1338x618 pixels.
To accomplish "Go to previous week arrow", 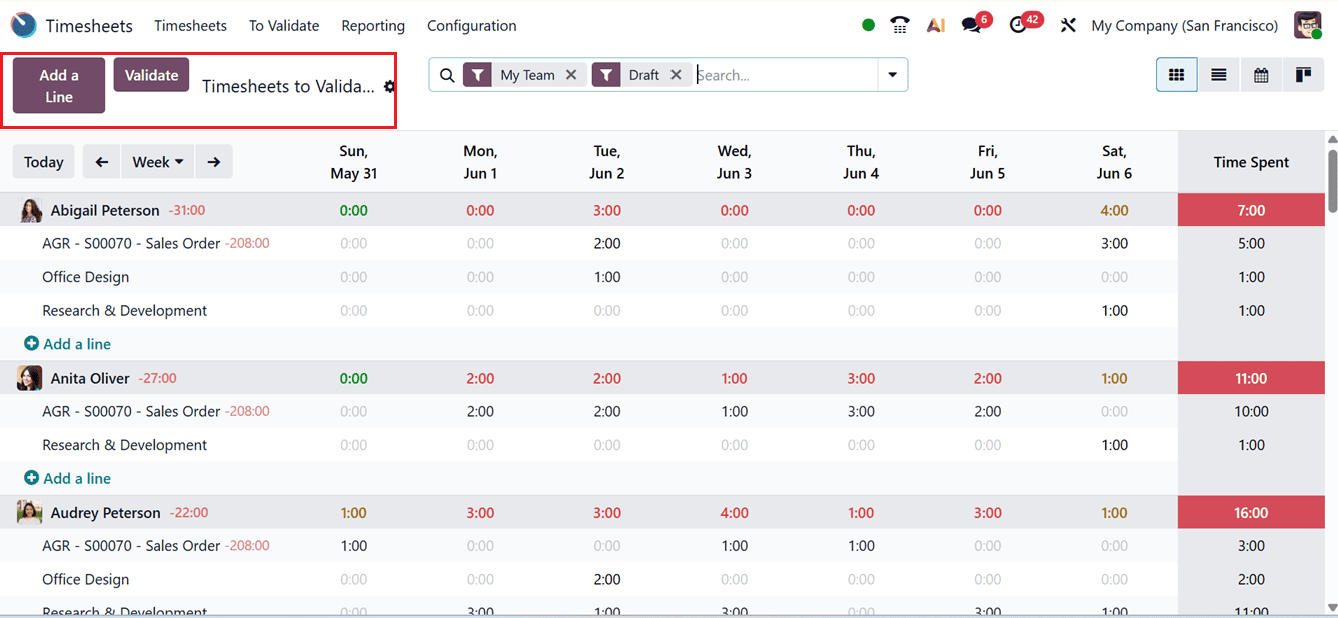I will (x=101, y=162).
